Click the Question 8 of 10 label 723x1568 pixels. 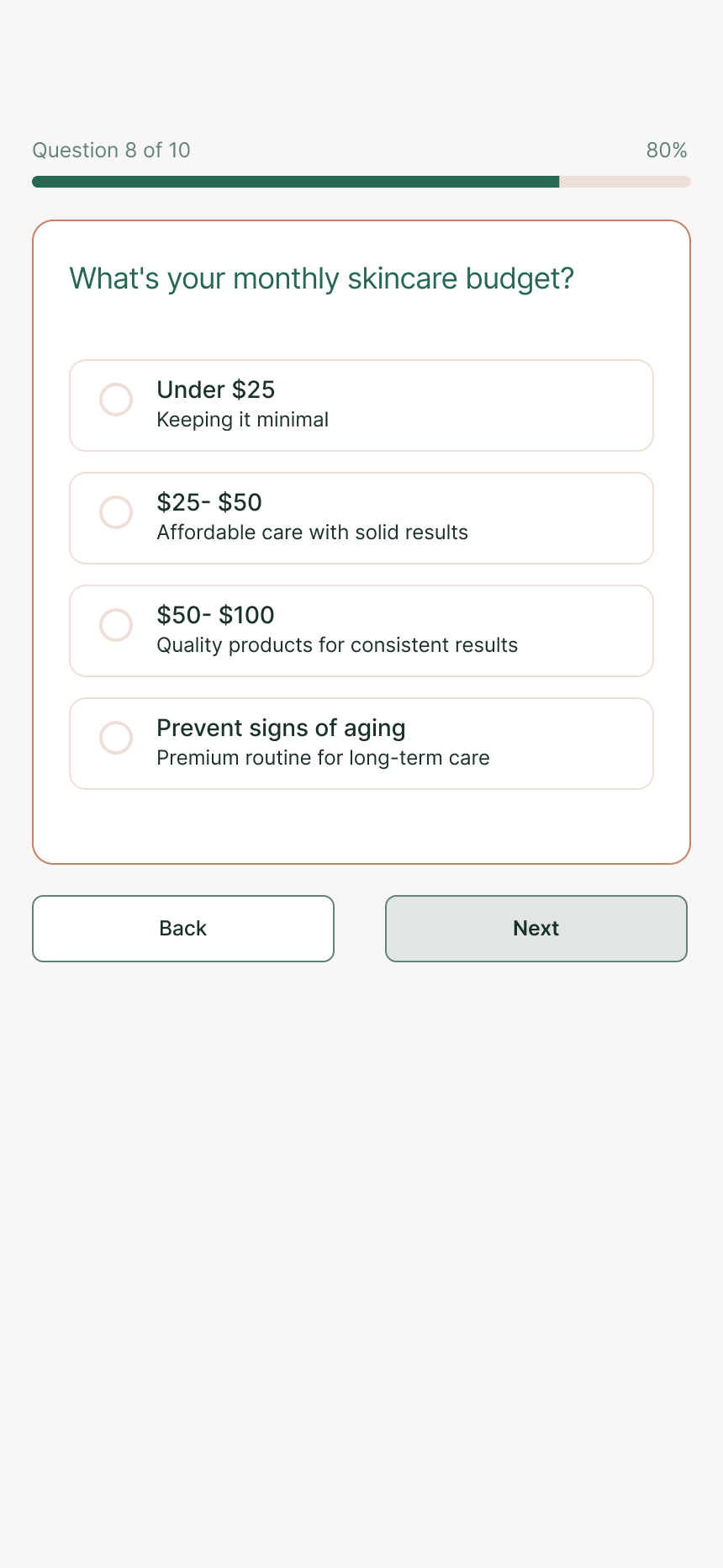tap(111, 151)
